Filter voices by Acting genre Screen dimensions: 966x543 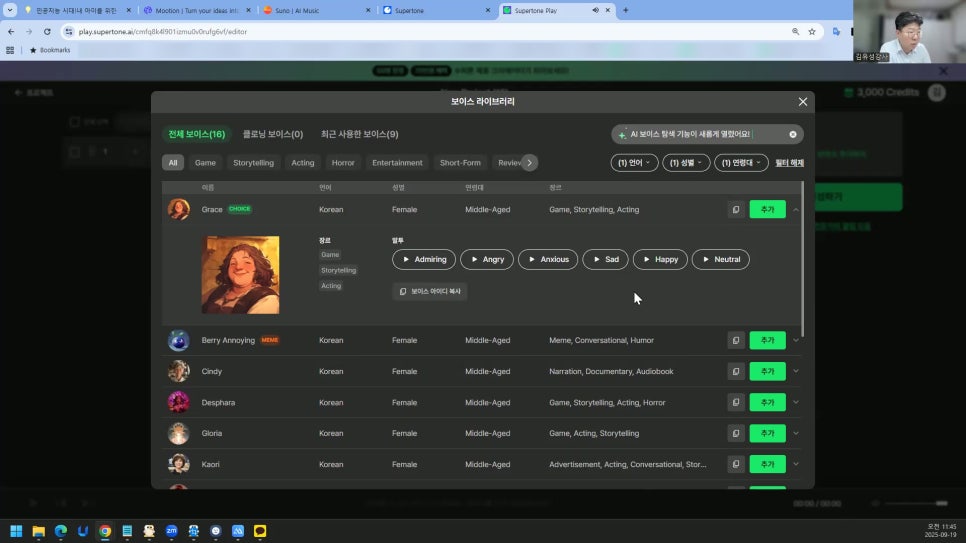302,163
